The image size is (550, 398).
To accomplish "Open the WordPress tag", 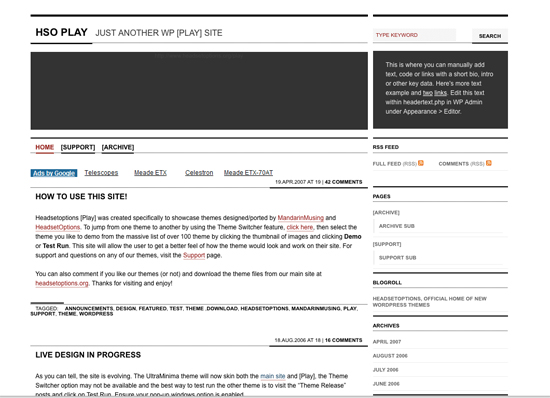I will (96, 314).
